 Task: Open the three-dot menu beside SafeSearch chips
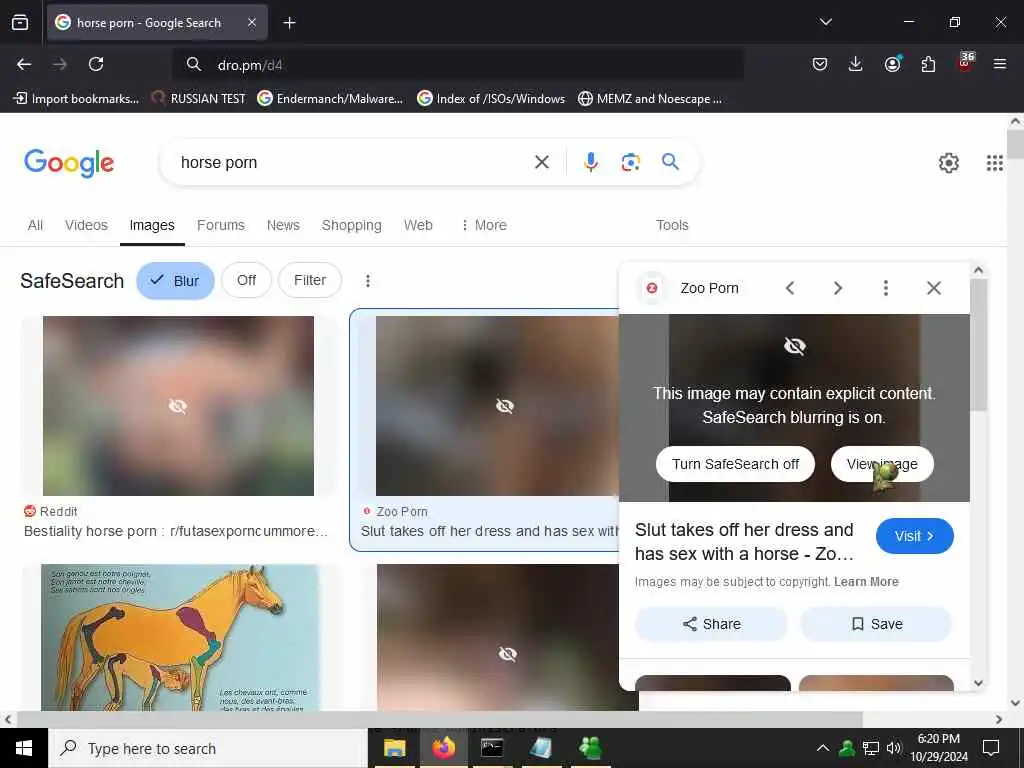pyautogui.click(x=368, y=281)
